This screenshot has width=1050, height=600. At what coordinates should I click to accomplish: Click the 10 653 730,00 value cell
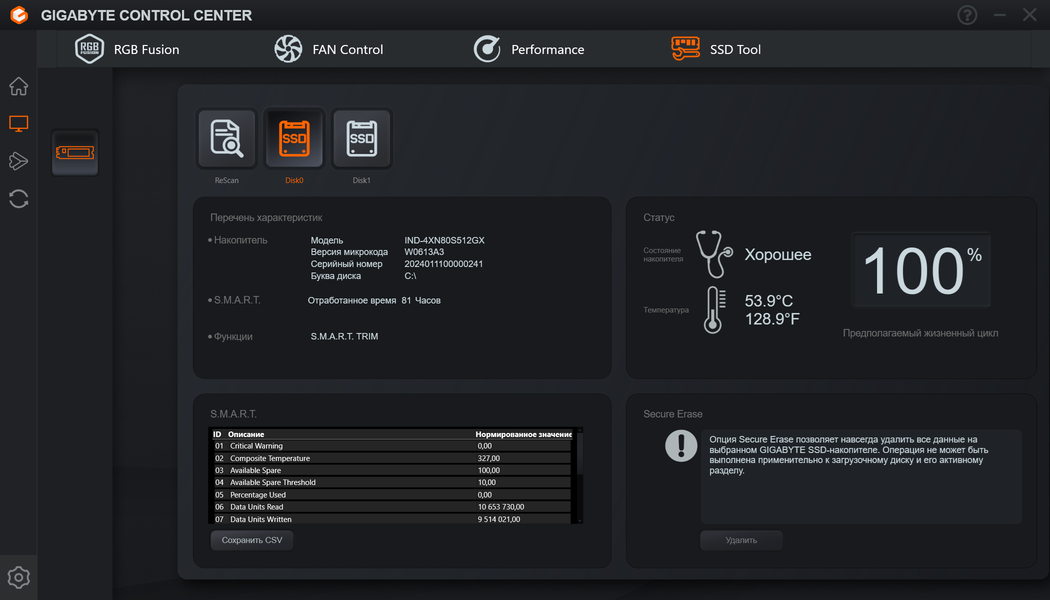tap(501, 507)
